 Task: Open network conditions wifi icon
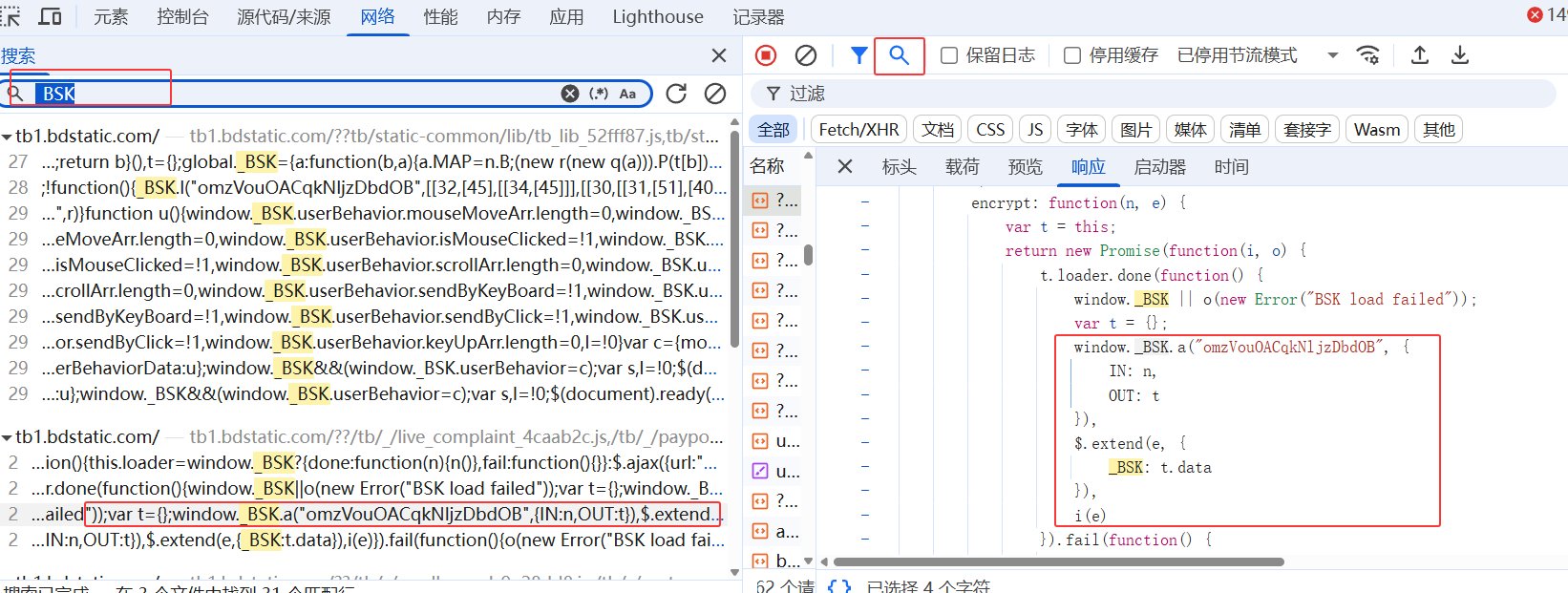coord(1367,55)
